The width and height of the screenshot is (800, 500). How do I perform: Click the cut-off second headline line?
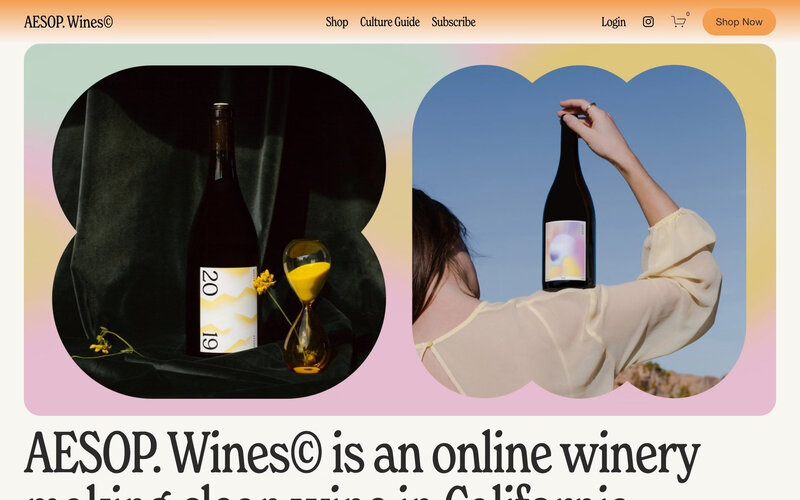coord(327,492)
